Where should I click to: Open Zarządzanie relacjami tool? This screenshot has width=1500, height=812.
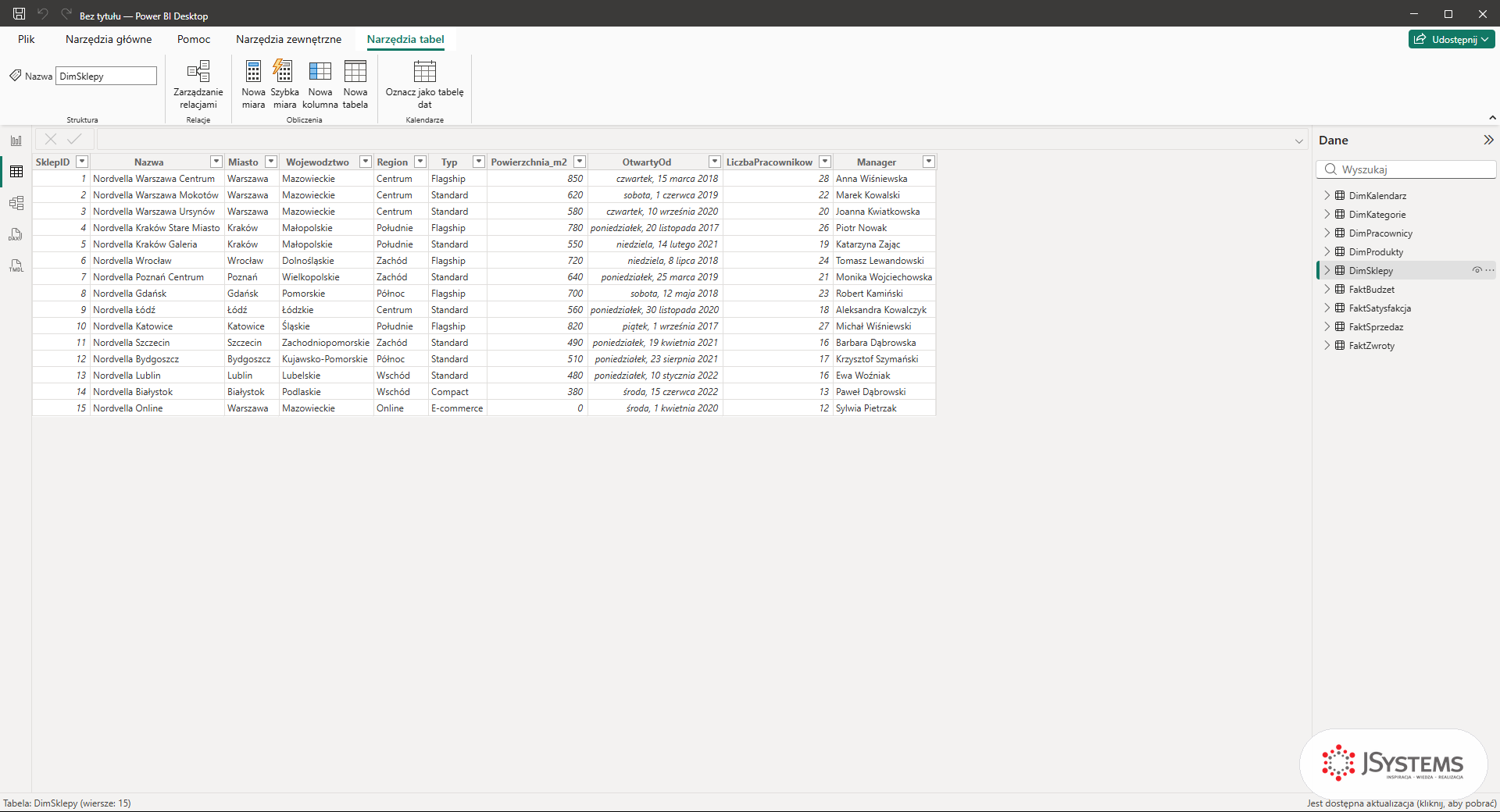pyautogui.click(x=198, y=84)
